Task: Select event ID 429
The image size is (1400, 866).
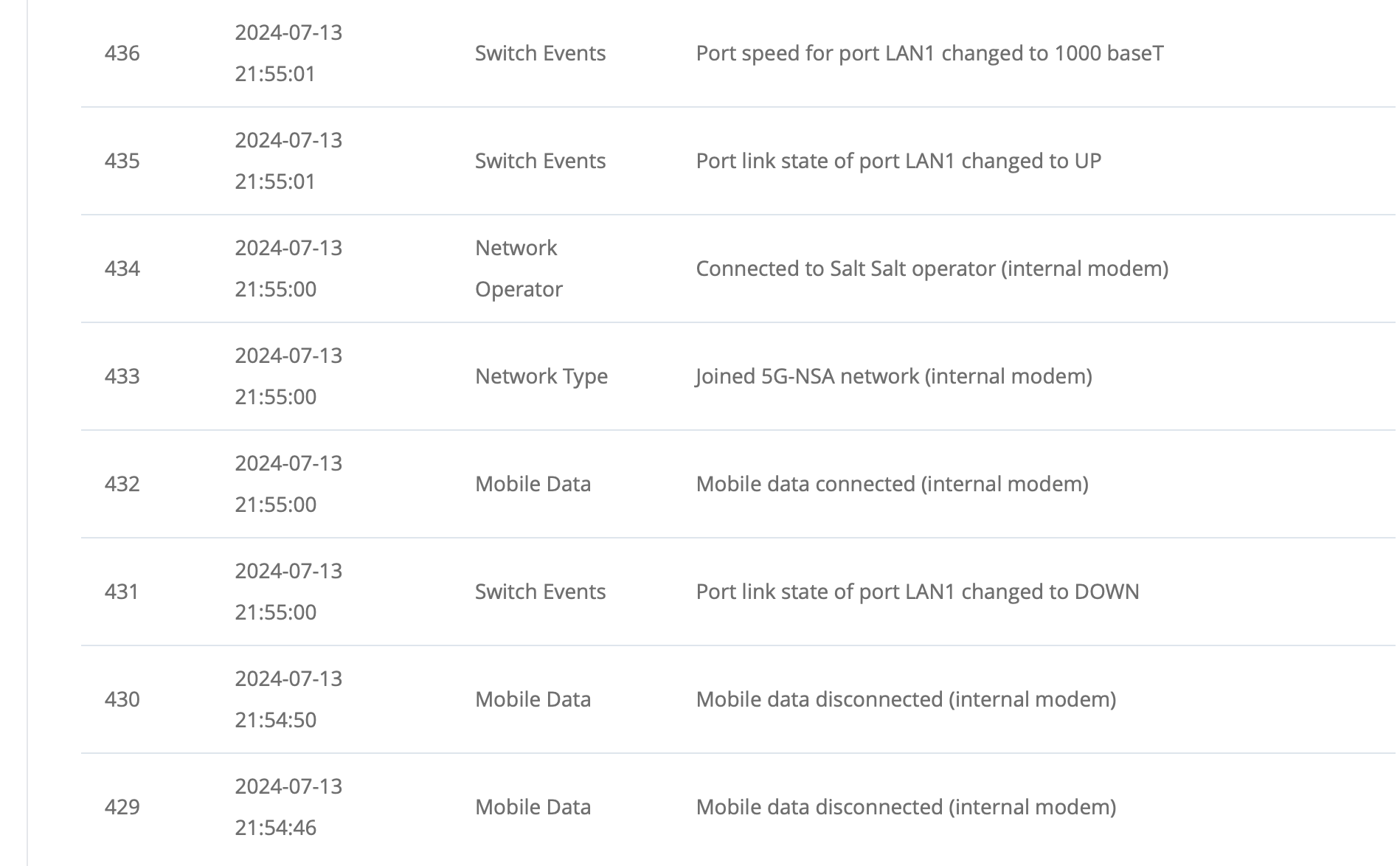Action: [122, 807]
